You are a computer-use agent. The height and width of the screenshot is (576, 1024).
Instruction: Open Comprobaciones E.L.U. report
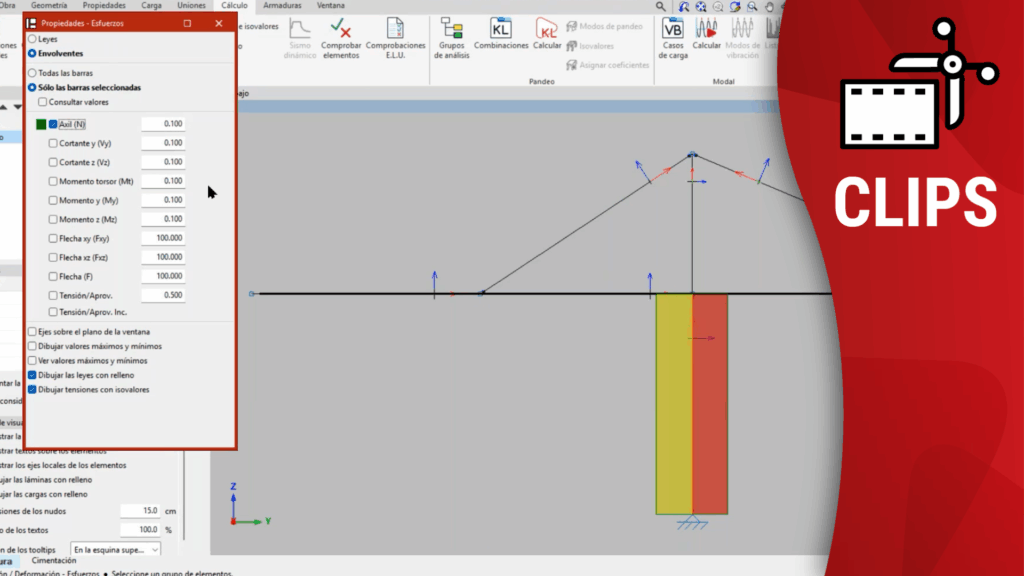(x=395, y=29)
